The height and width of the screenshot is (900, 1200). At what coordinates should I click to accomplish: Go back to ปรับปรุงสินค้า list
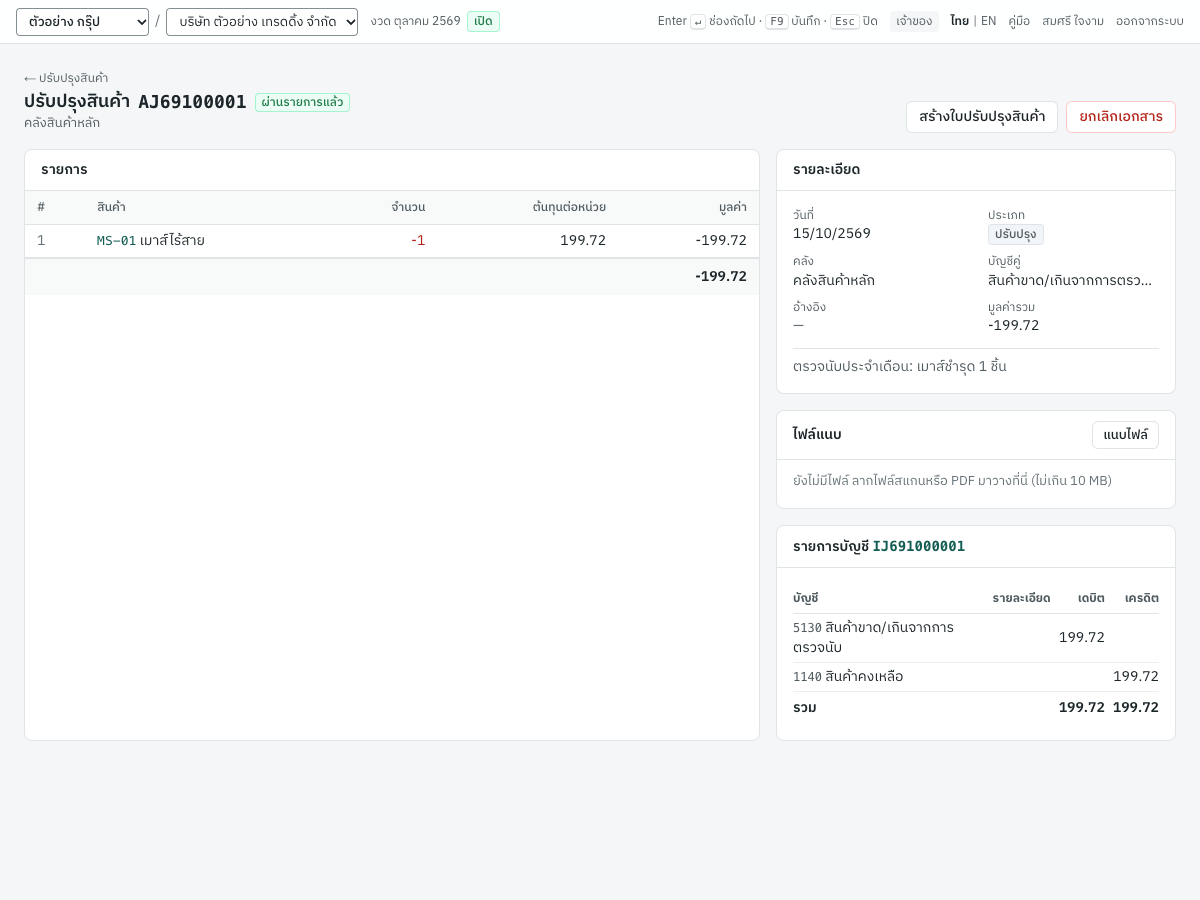click(66, 78)
